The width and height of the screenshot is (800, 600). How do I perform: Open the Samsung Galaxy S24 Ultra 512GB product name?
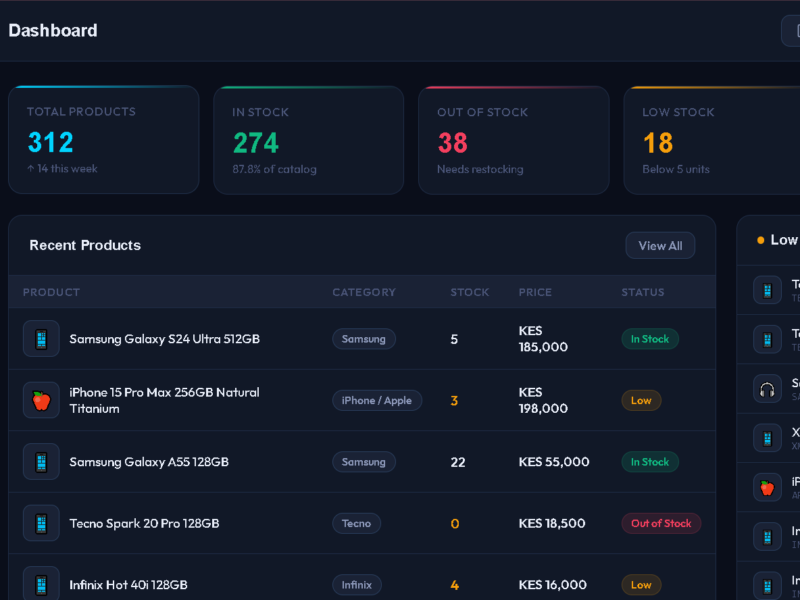164,339
